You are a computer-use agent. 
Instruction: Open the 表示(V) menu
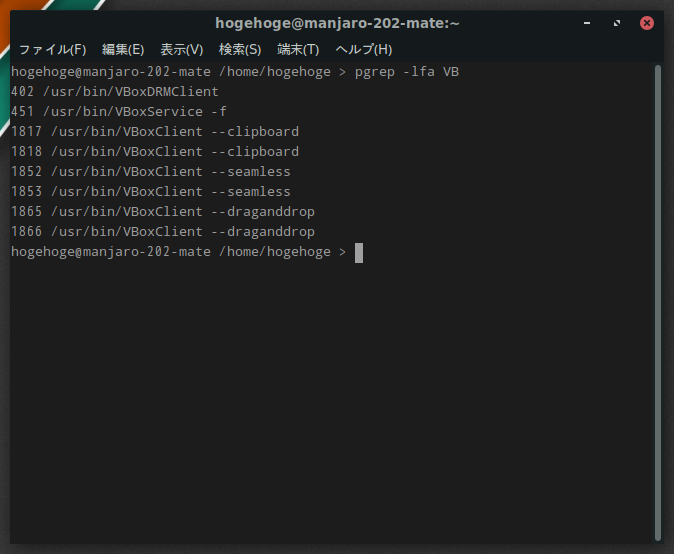181,49
